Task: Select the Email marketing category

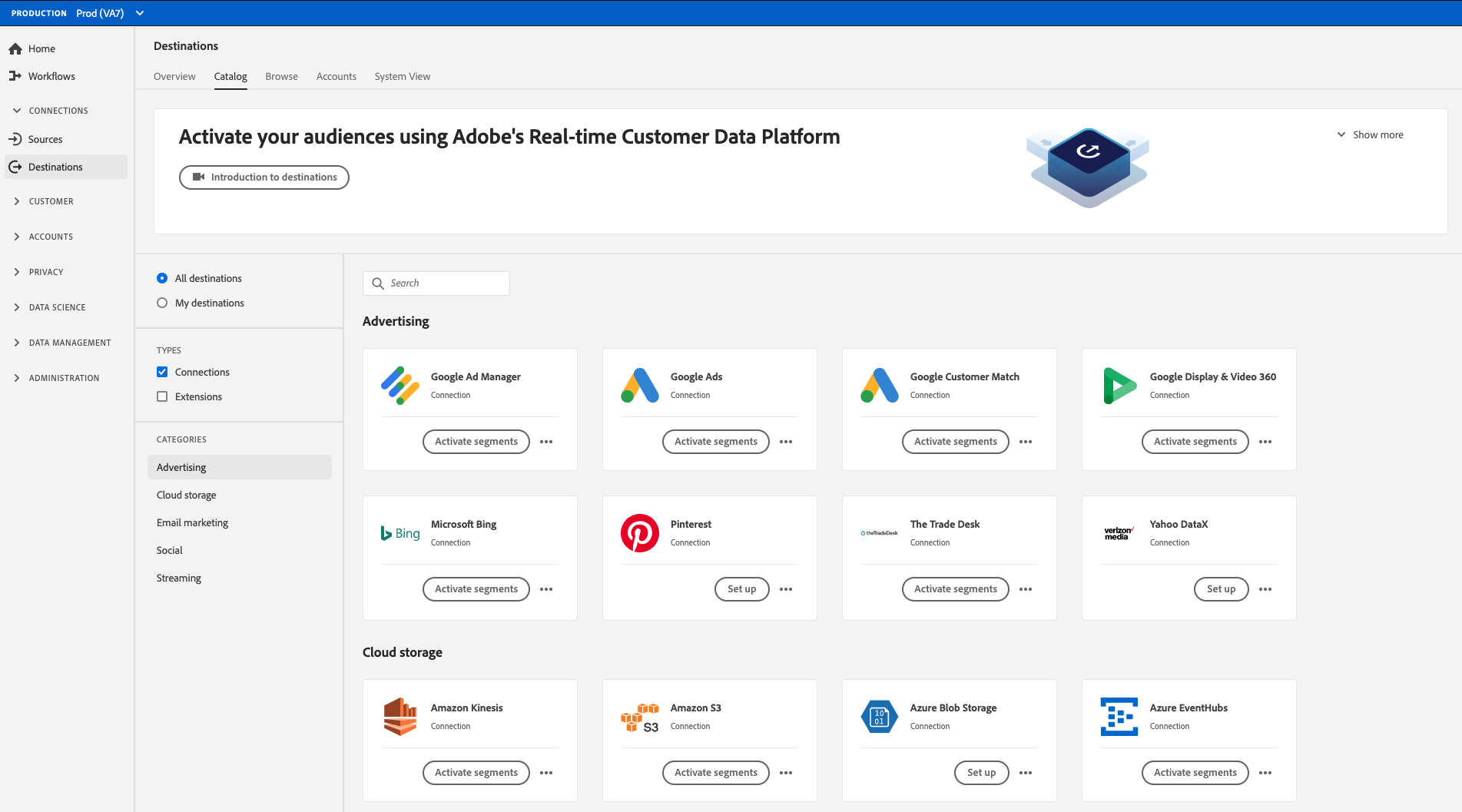Action: 240,522
